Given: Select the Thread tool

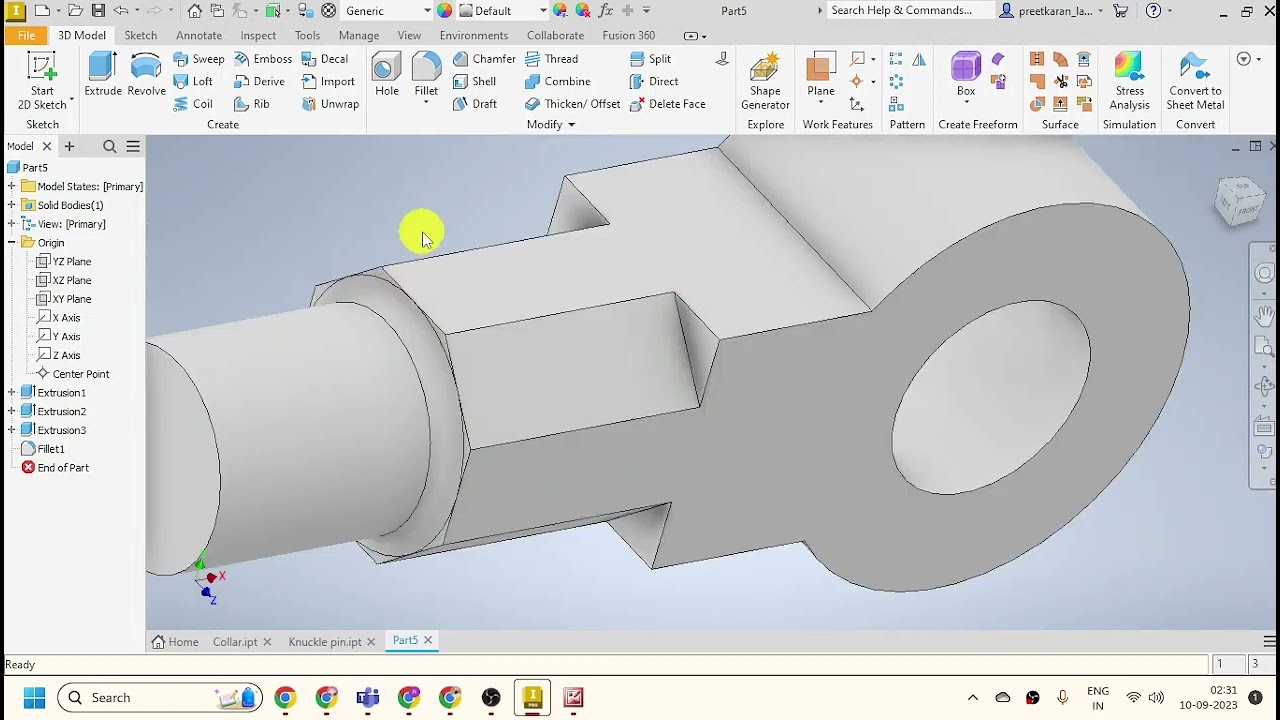Looking at the screenshot, I should click(551, 59).
